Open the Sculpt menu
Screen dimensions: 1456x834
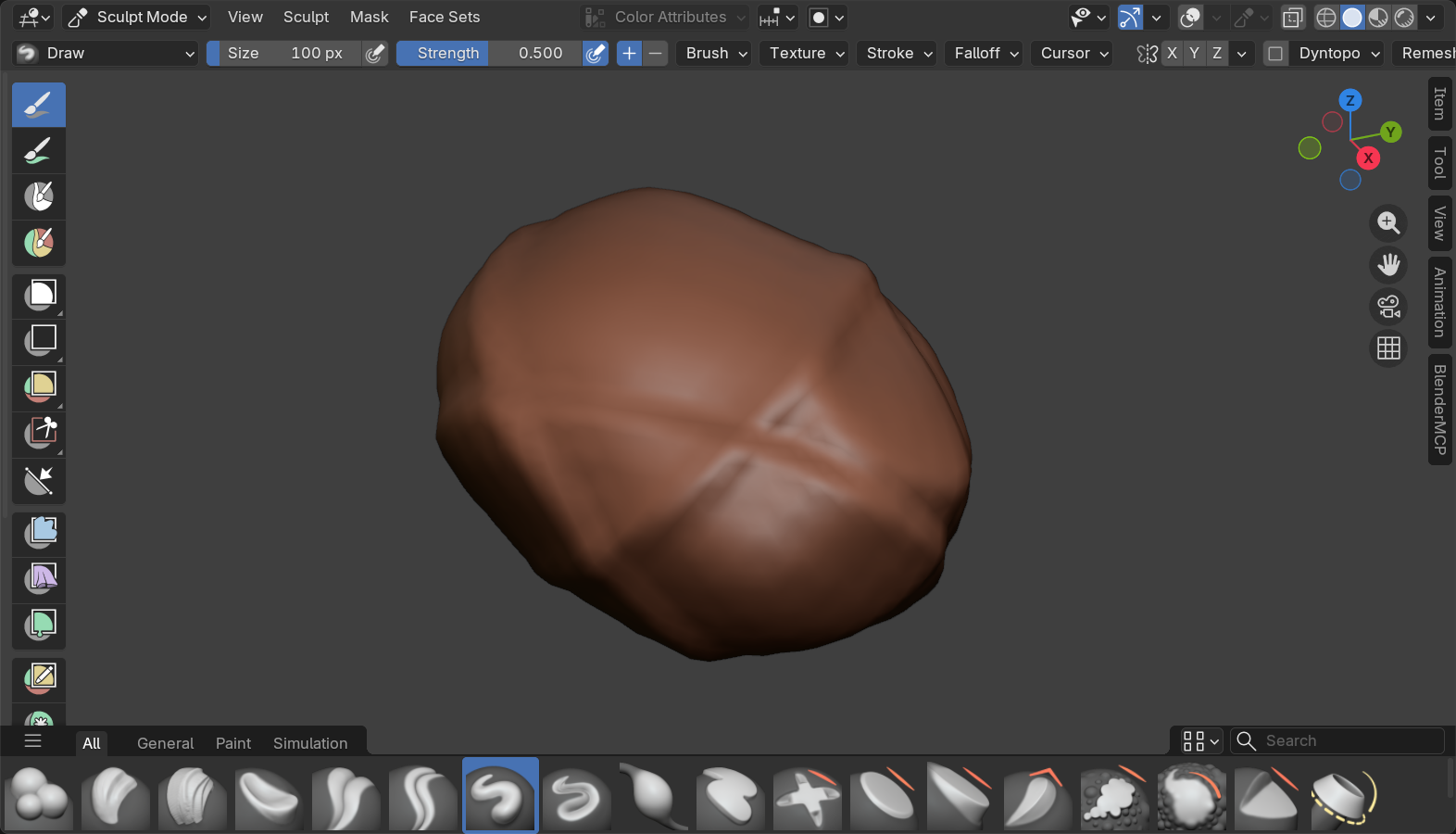(306, 18)
